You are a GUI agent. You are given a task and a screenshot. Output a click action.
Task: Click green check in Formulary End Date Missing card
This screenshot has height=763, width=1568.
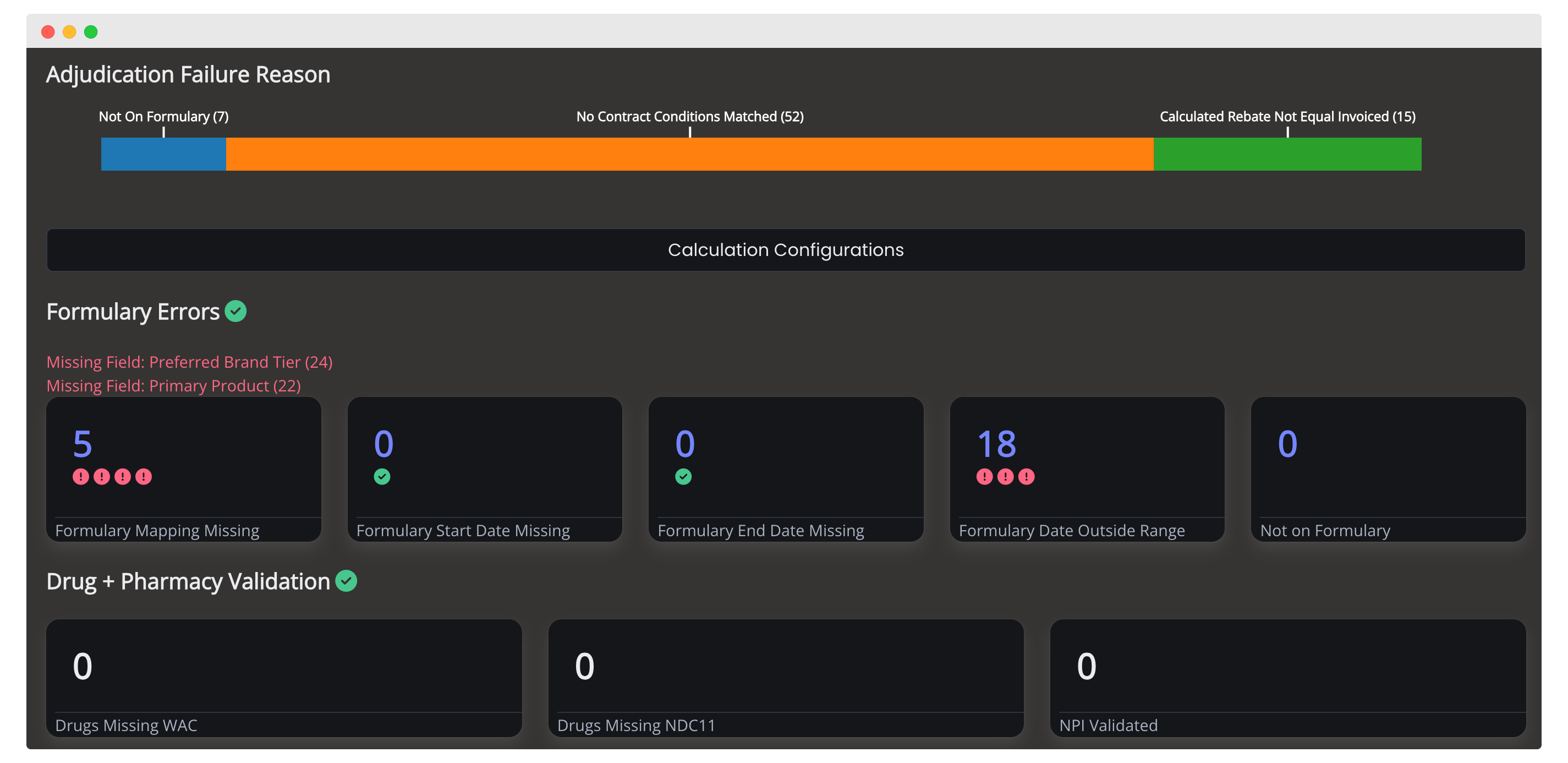(683, 476)
